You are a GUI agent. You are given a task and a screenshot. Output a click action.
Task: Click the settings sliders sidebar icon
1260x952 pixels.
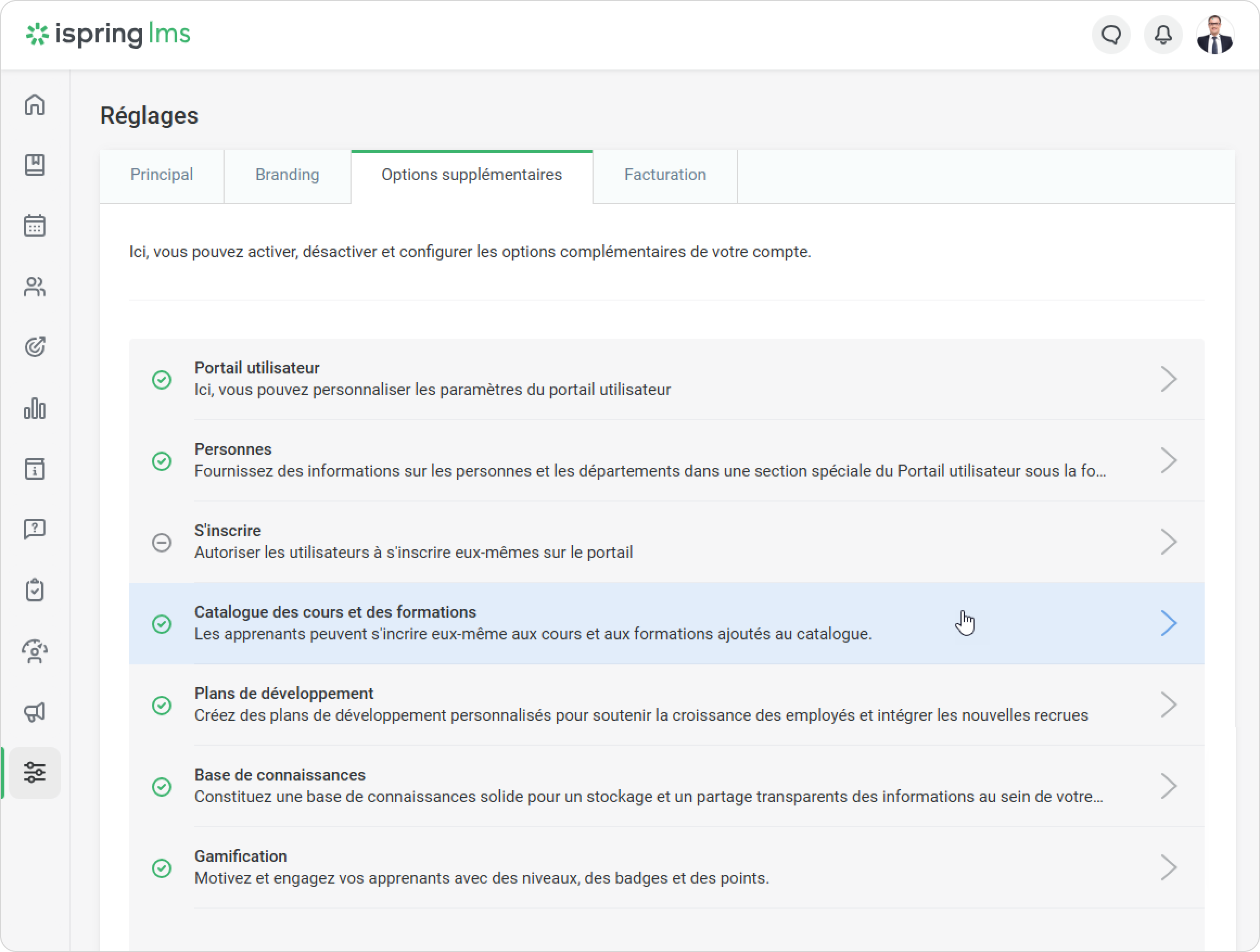coord(35,772)
